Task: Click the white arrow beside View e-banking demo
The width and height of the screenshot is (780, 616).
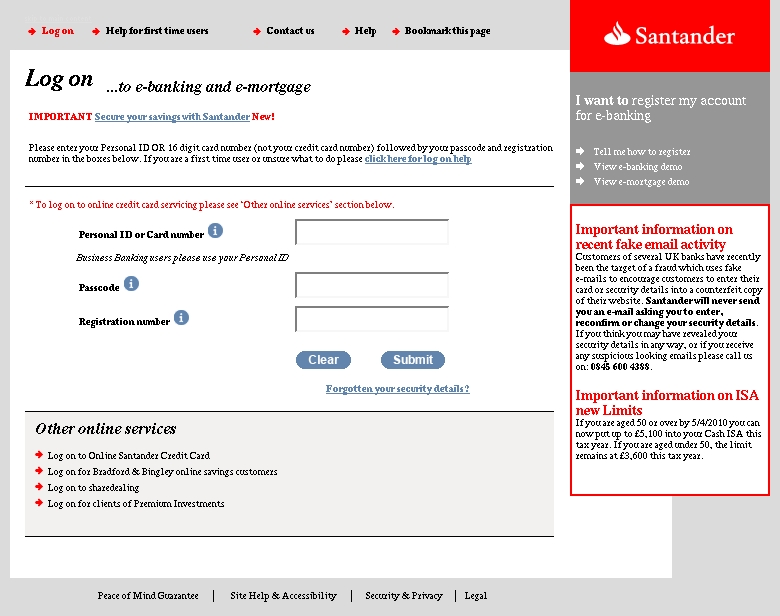Action: coord(580,166)
